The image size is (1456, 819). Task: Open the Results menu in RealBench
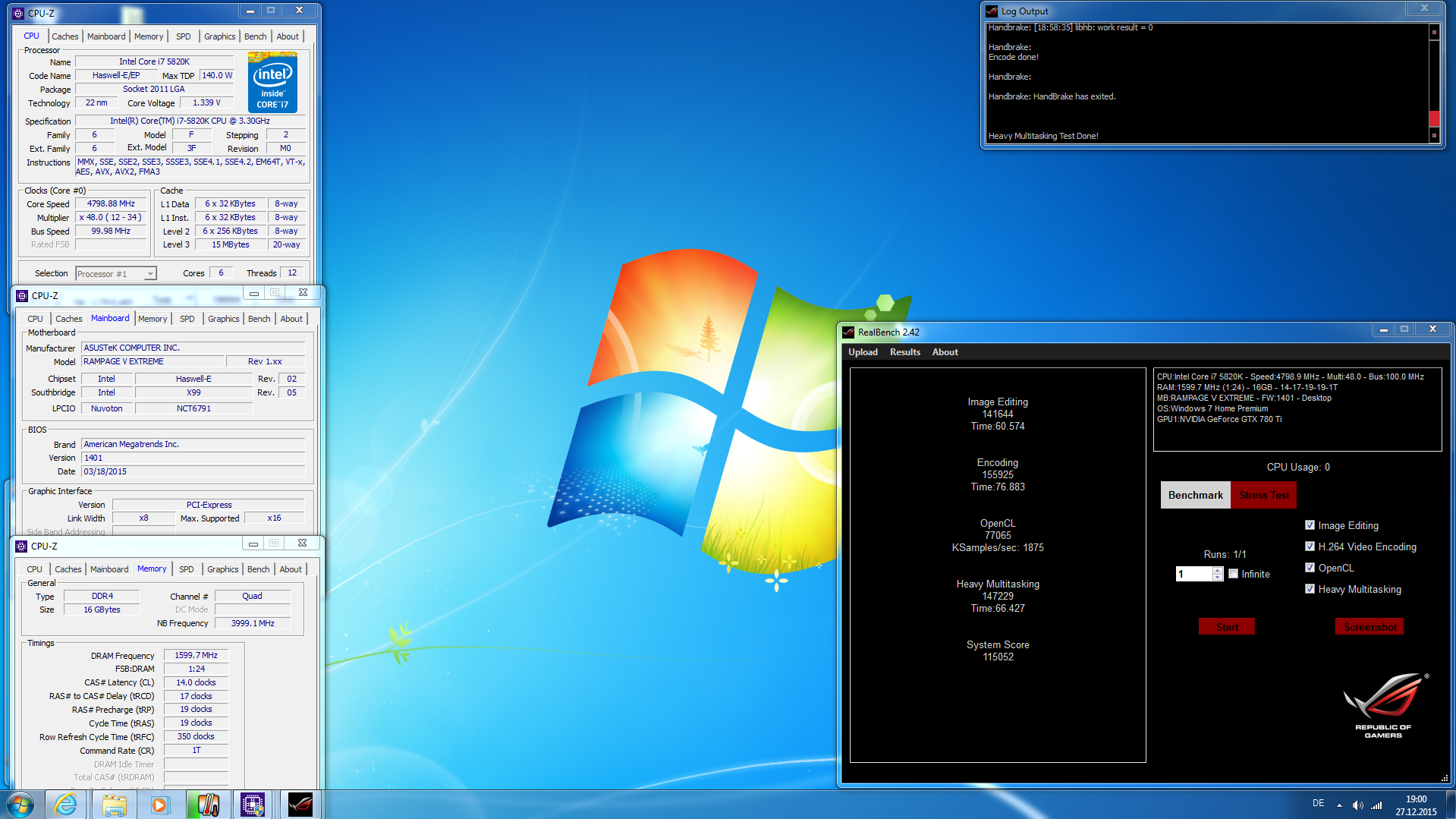point(905,352)
